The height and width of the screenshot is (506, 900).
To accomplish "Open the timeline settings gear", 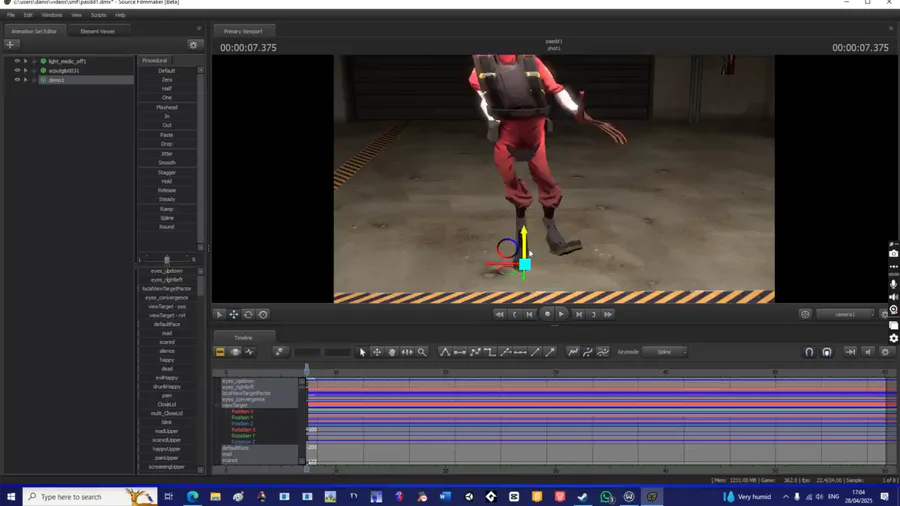I will [x=886, y=352].
